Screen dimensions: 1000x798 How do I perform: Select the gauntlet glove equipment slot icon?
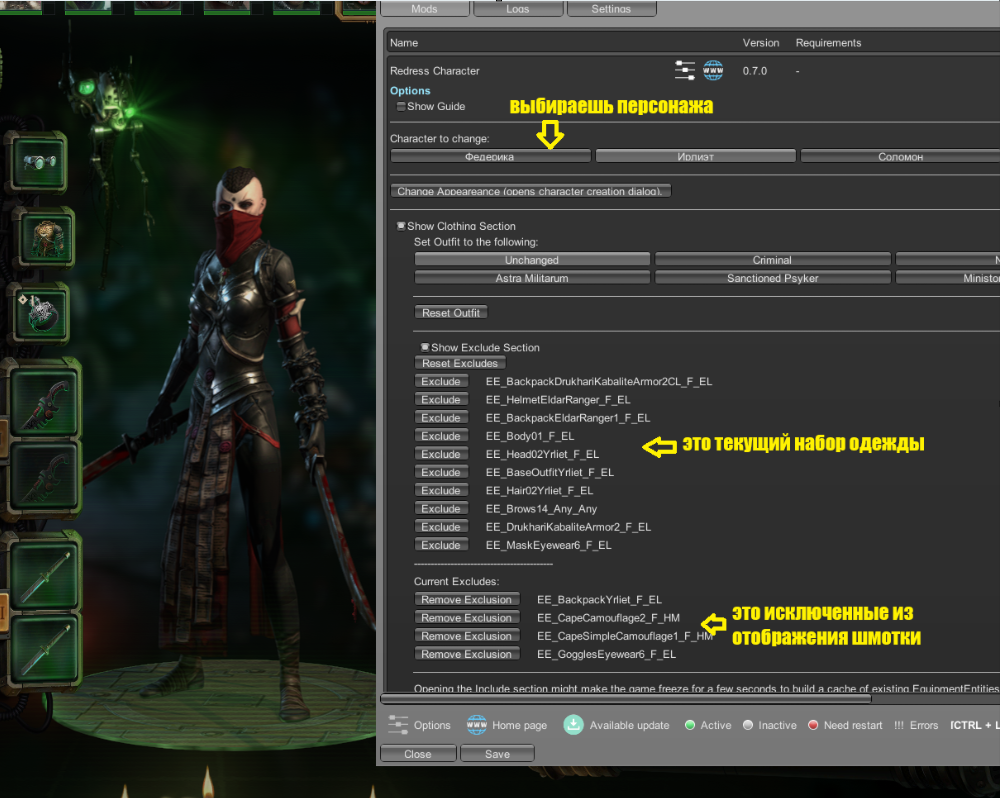[42, 314]
